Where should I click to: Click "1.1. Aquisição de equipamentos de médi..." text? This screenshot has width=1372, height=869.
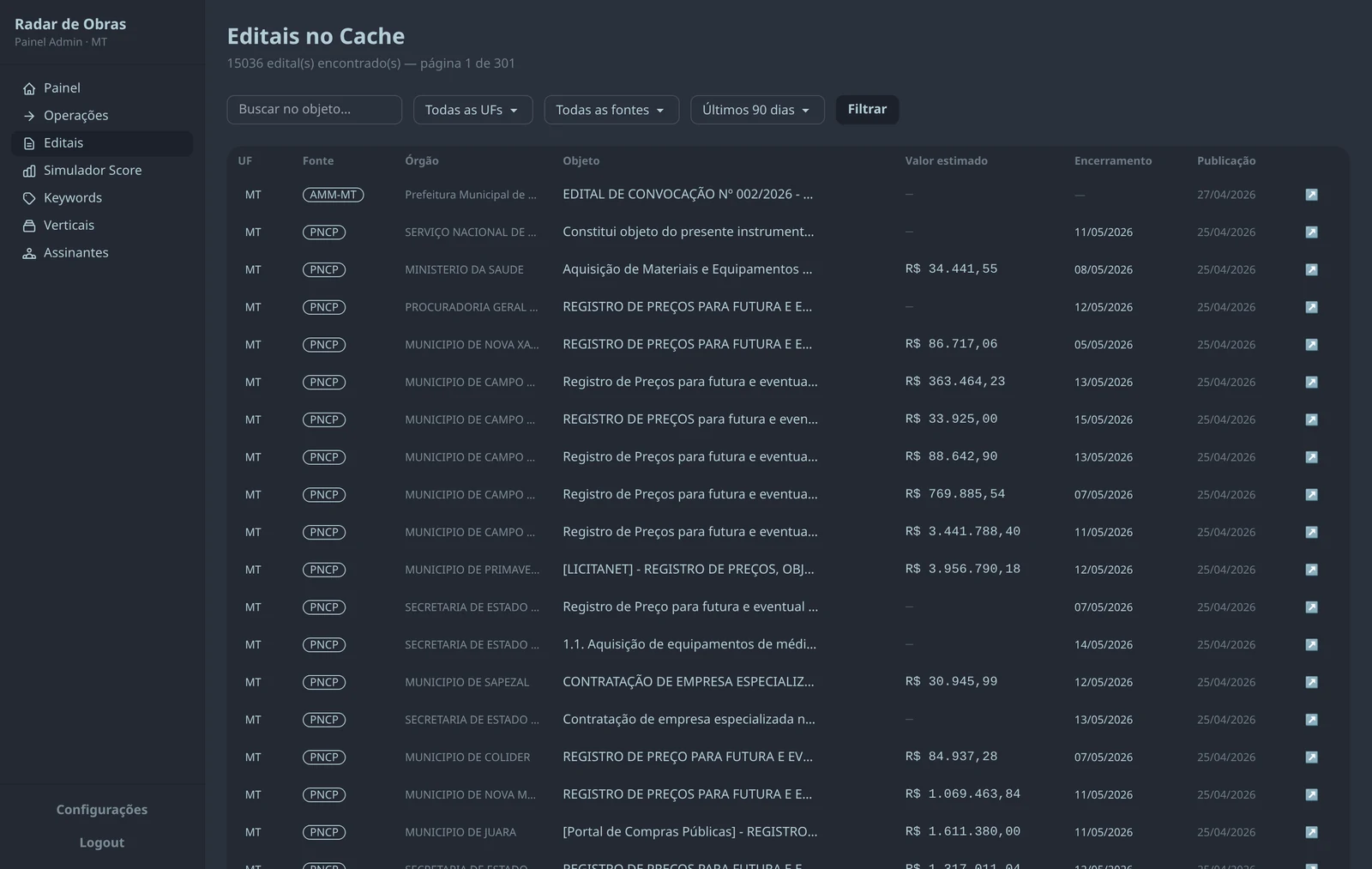[689, 644]
